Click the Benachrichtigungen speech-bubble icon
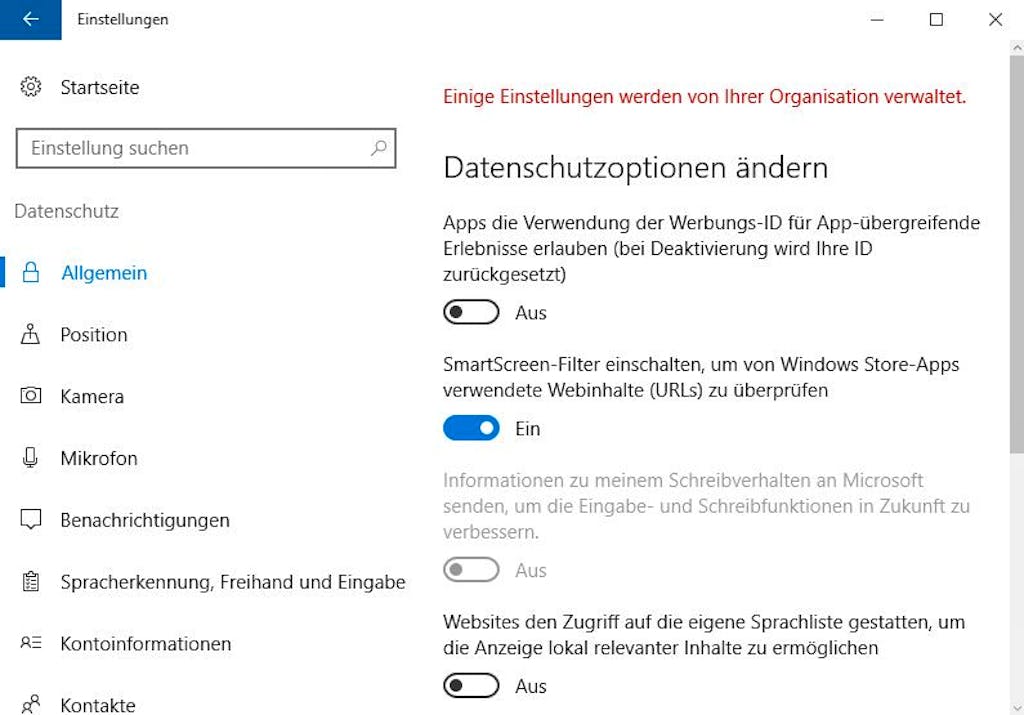This screenshot has width=1024, height=715. [31, 520]
